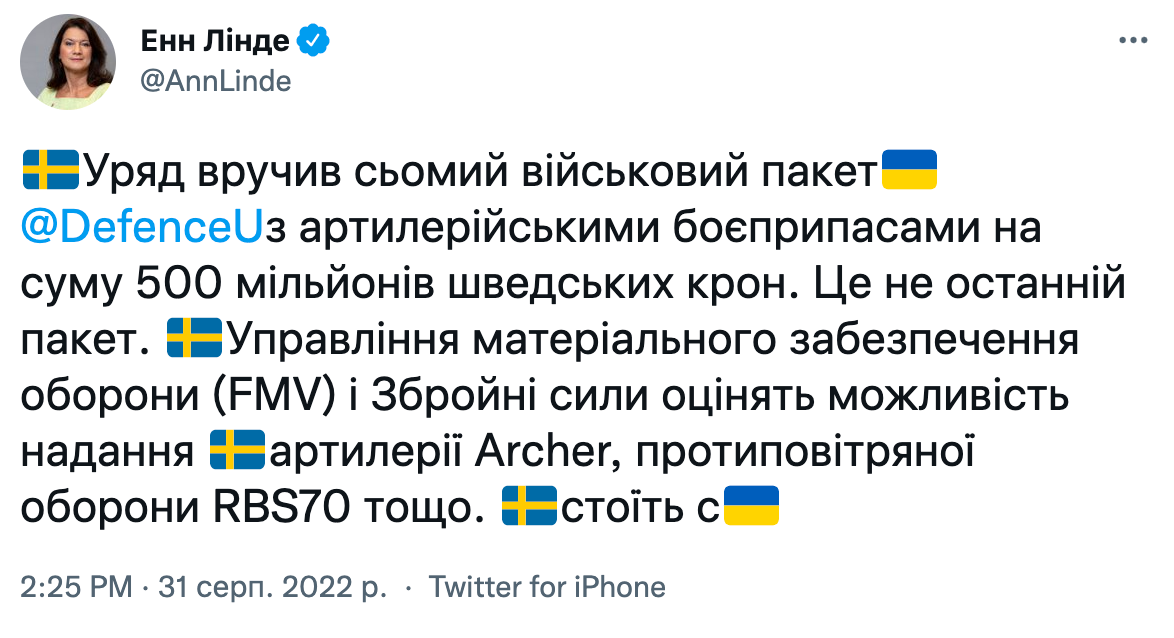Screen dimensions: 1174x638
Task: Click Енн Лінде's profile picture
Action: (68, 56)
